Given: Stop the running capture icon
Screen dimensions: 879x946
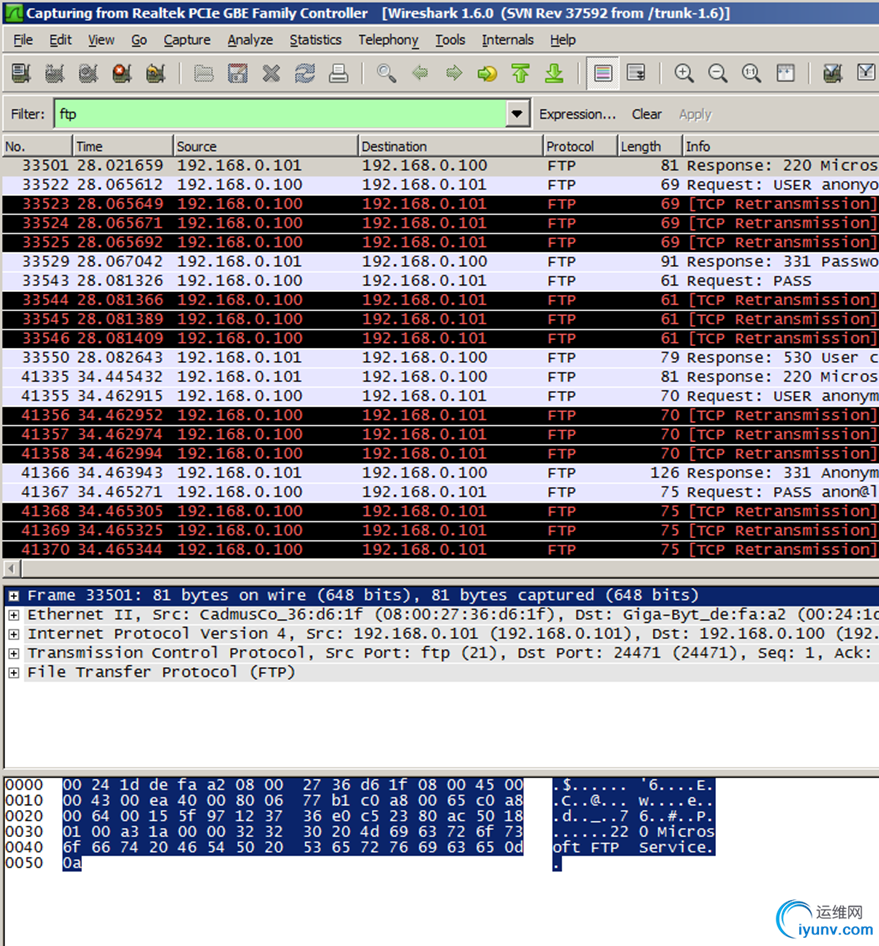Looking at the screenshot, I should [122, 73].
